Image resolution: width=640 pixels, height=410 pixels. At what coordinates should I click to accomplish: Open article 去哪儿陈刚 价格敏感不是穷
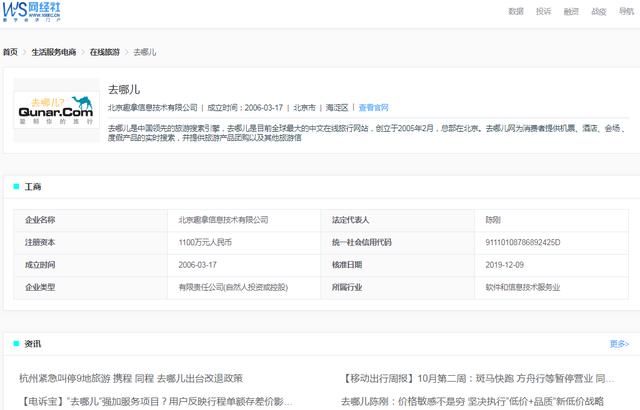click(472, 401)
